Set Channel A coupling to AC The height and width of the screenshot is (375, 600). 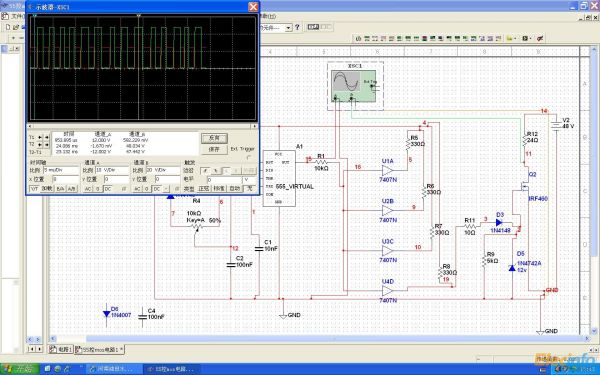(88, 189)
